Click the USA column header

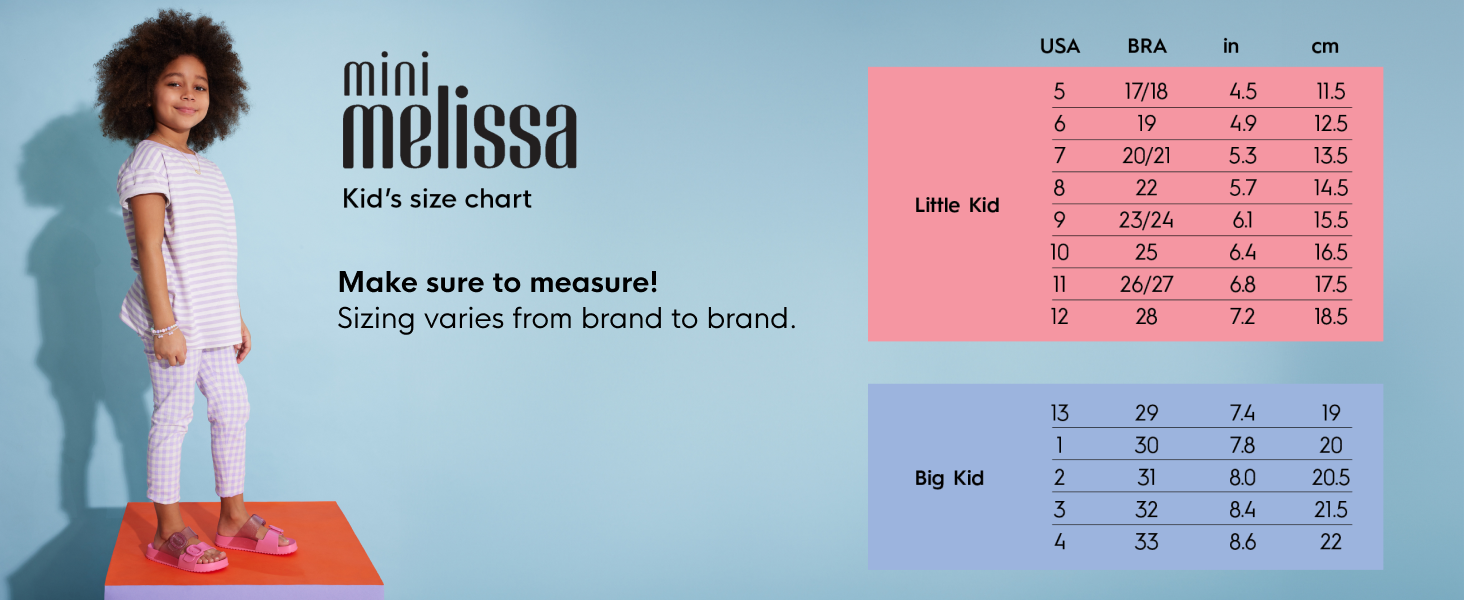pos(1060,46)
